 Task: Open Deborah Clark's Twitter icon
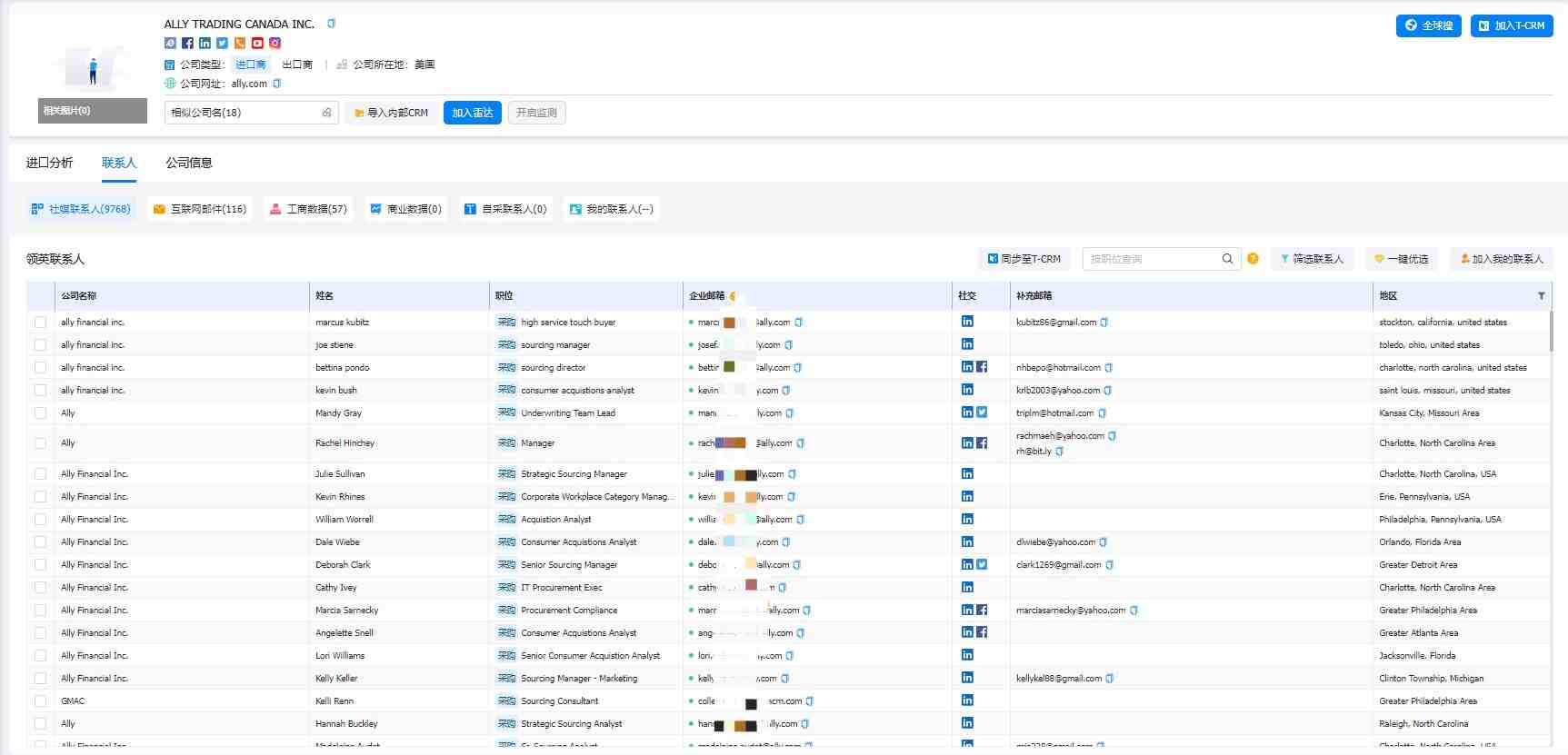point(982,564)
